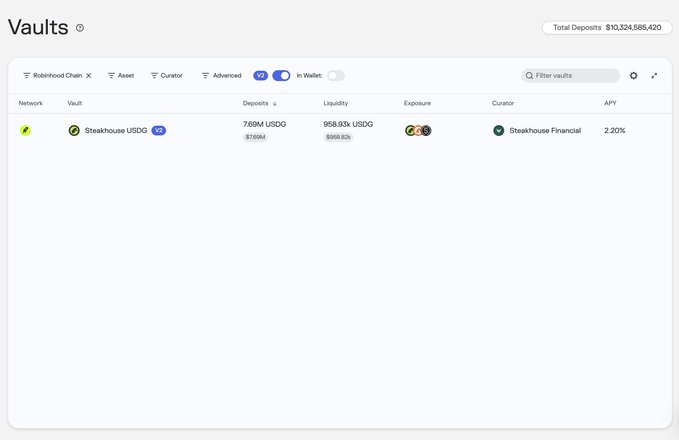Image resolution: width=679 pixels, height=440 pixels.
Task: Click the V2 label badge in filter bar
Action: click(x=260, y=75)
